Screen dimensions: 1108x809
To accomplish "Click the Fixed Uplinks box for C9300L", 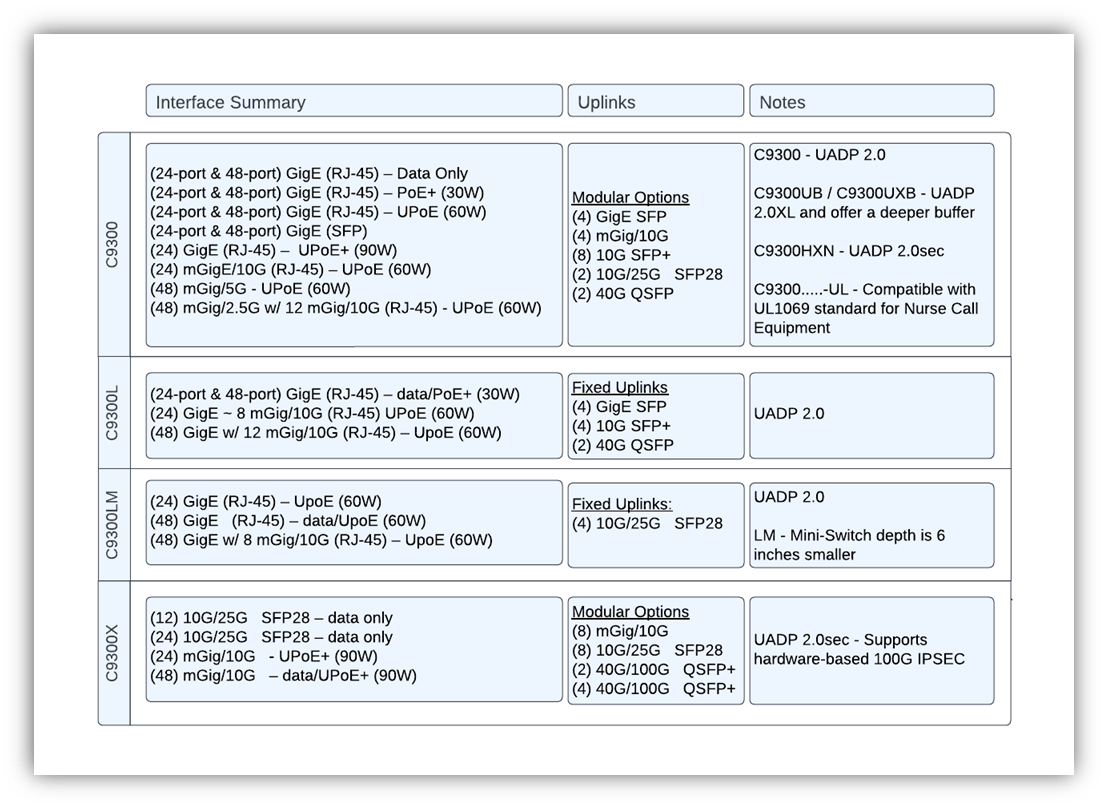I will [655, 415].
